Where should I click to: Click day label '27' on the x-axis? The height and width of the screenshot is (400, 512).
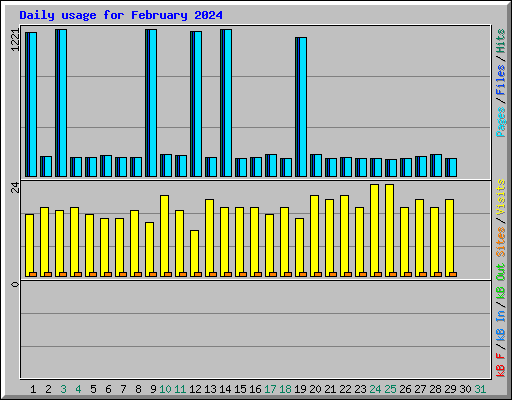coord(420,389)
